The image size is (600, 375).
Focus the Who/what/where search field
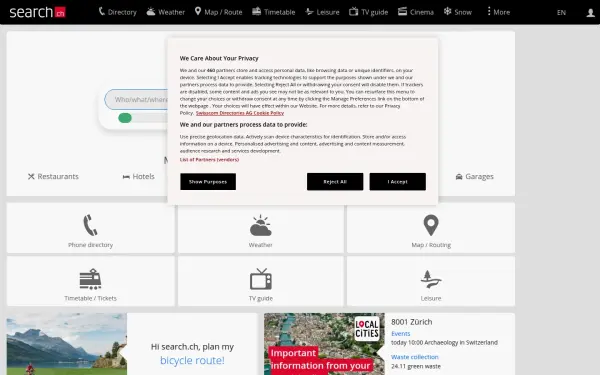point(137,99)
